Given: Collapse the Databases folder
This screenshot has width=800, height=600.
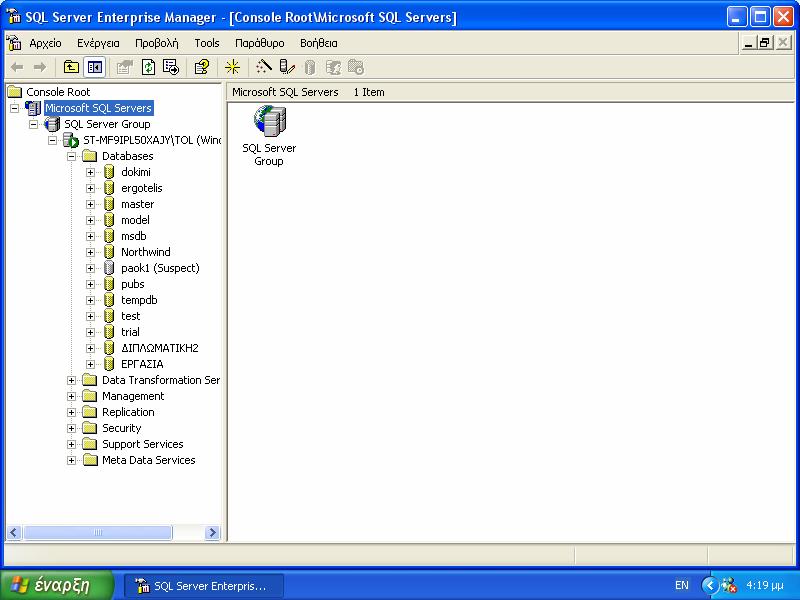Looking at the screenshot, I should (x=71, y=156).
